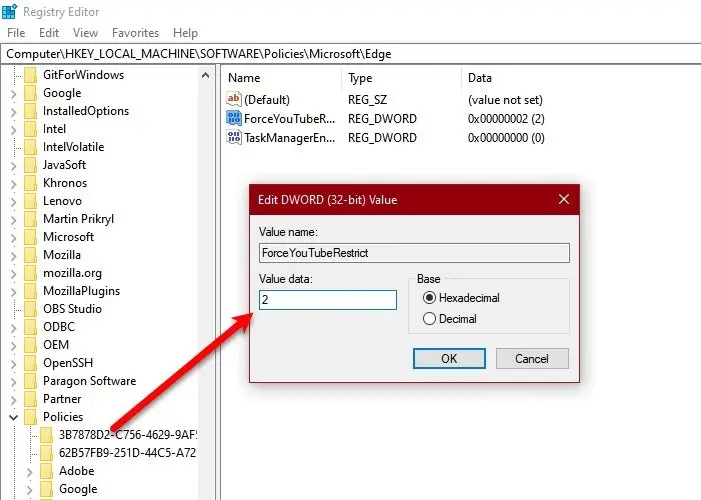Select the OpenSSH folder icon
The width and height of the screenshot is (701, 500).
click(30, 363)
